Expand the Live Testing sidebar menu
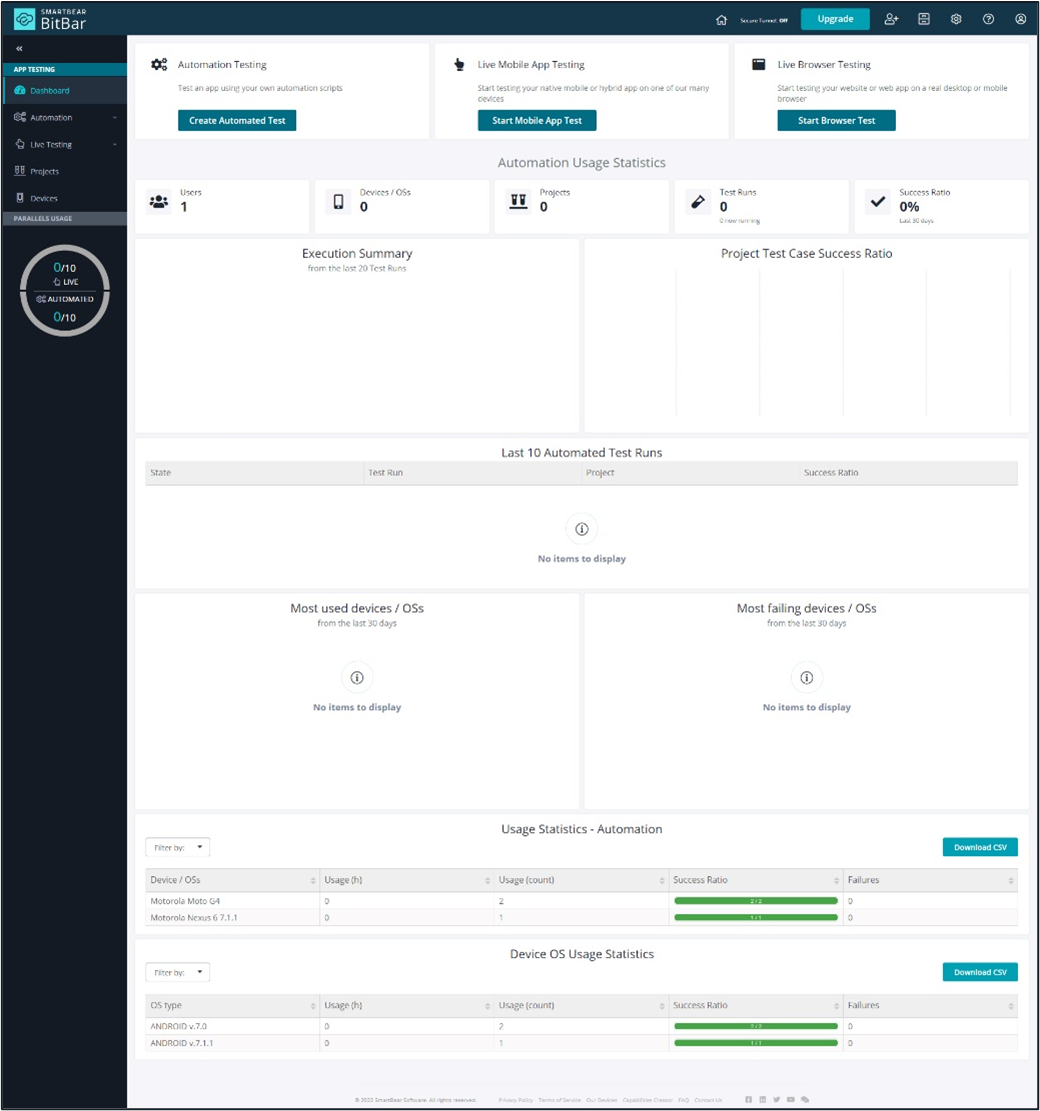The image size is (1040, 1111). 64,145
